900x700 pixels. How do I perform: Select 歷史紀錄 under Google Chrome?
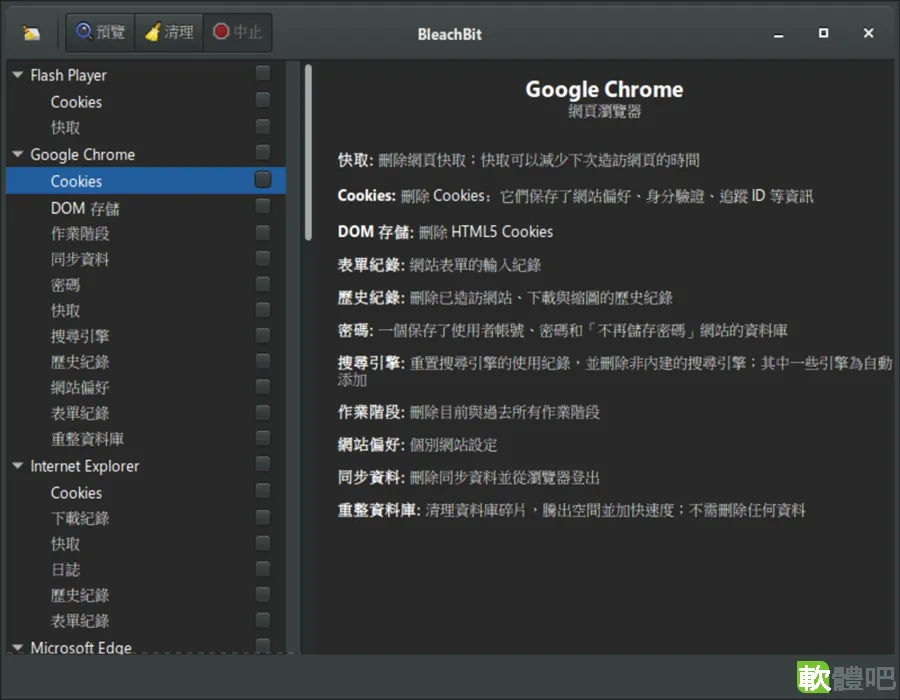tap(146, 362)
